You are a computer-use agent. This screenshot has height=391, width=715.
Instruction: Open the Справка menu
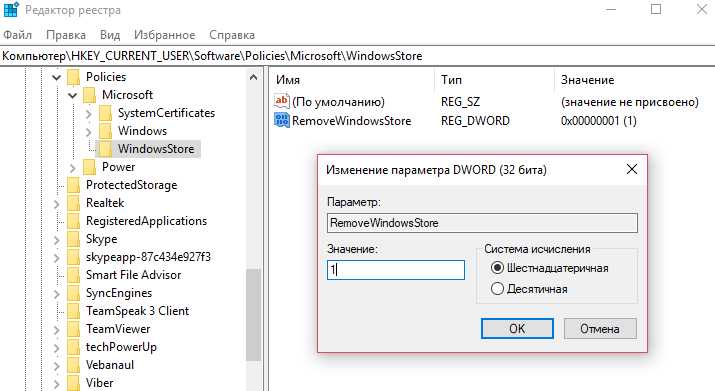pyautogui.click(x=232, y=35)
